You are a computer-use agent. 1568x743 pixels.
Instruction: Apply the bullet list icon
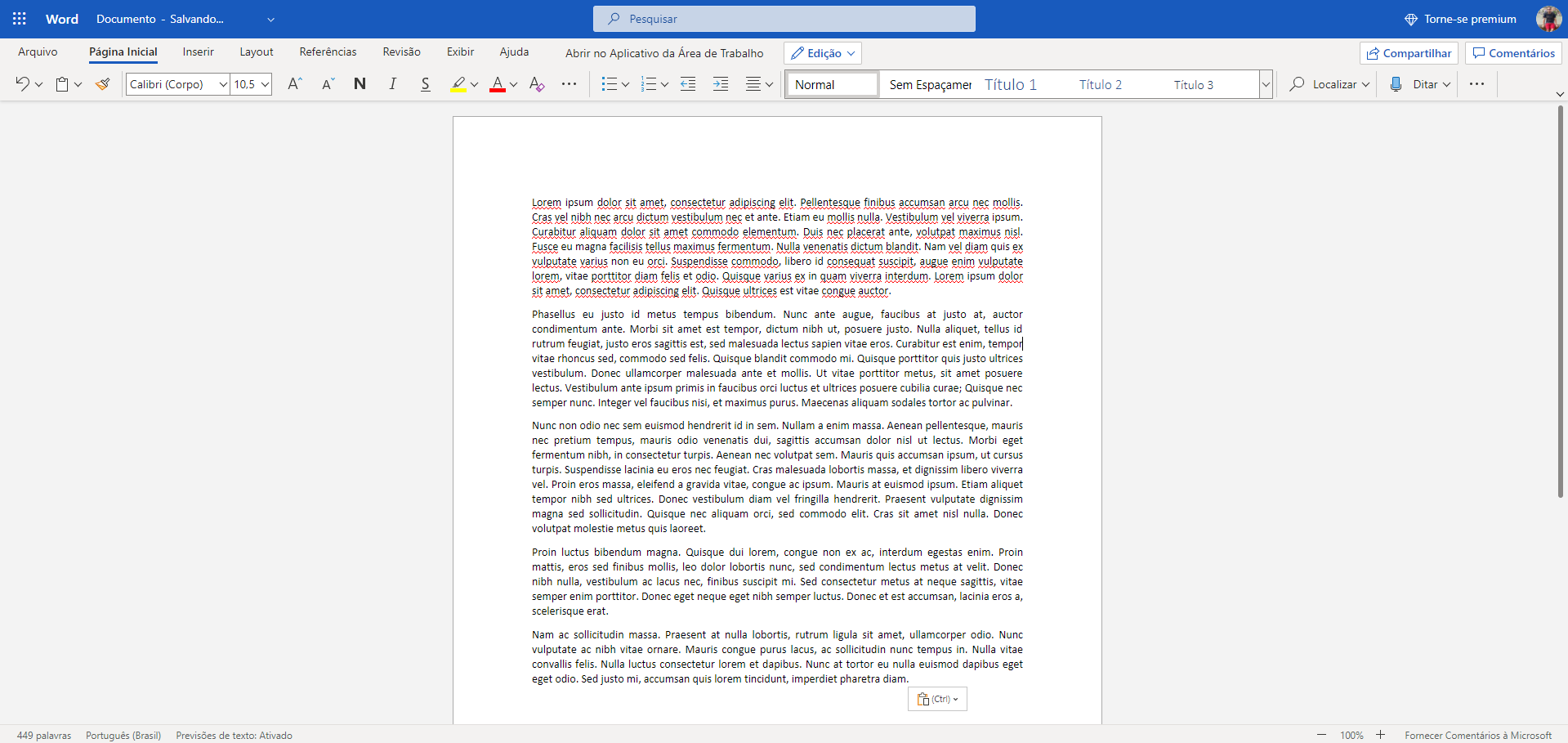610,83
